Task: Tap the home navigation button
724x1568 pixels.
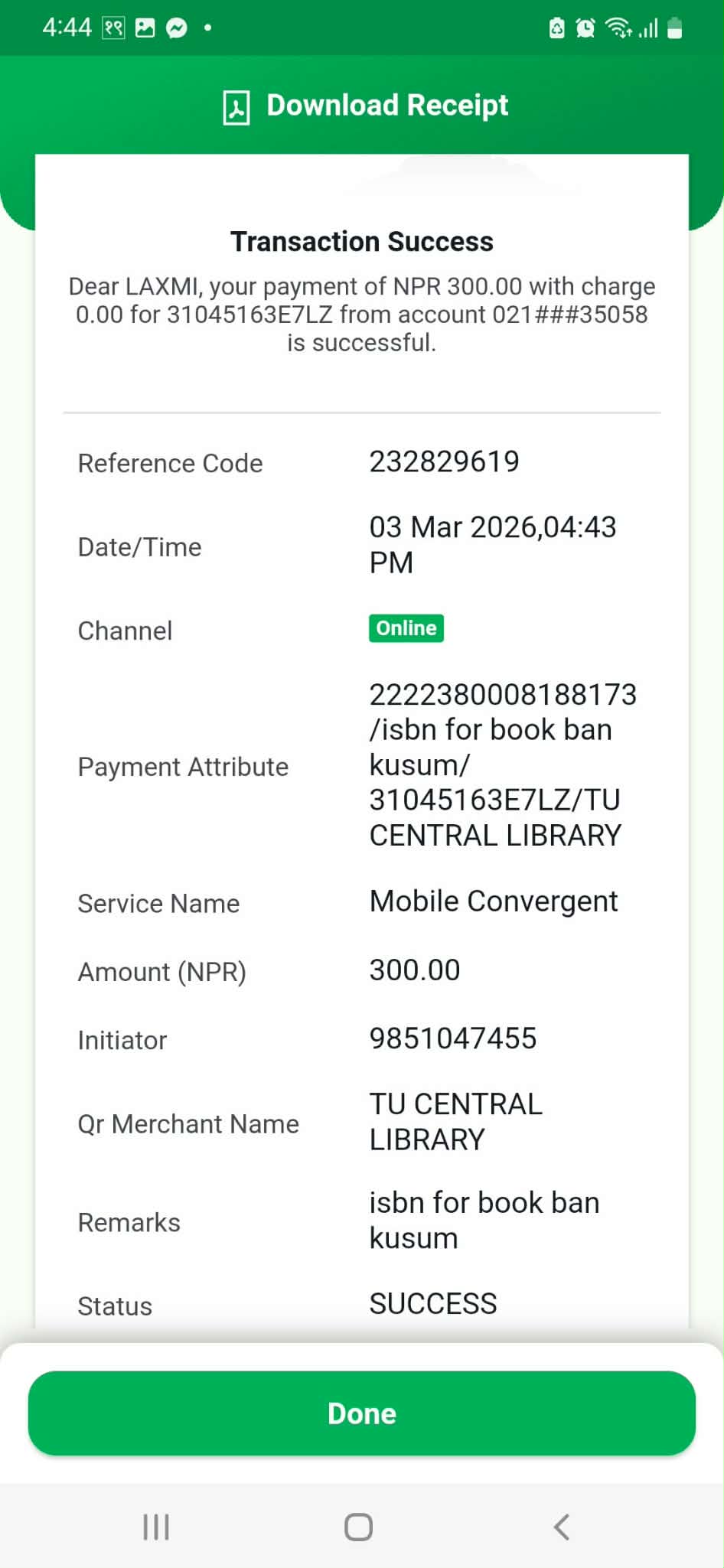Action: tap(358, 1527)
